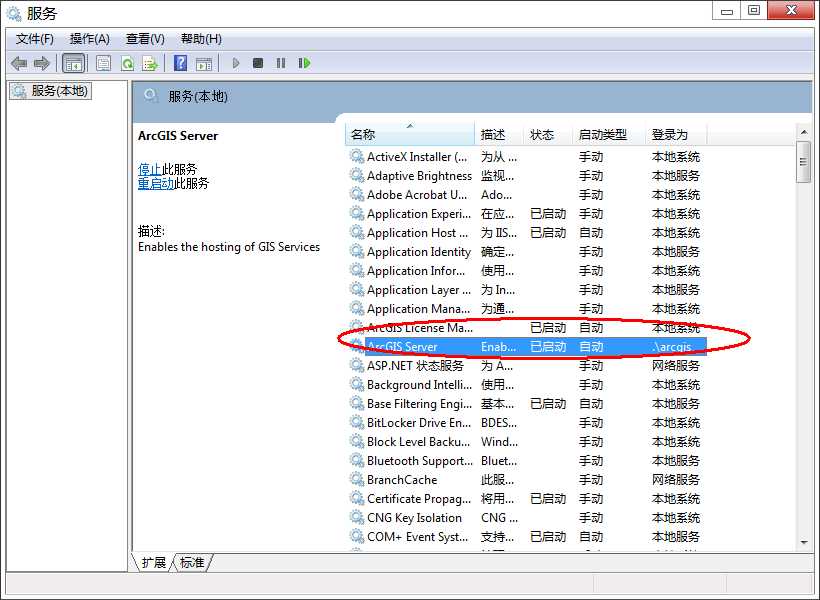Click the Export List toolbar icon

151,63
